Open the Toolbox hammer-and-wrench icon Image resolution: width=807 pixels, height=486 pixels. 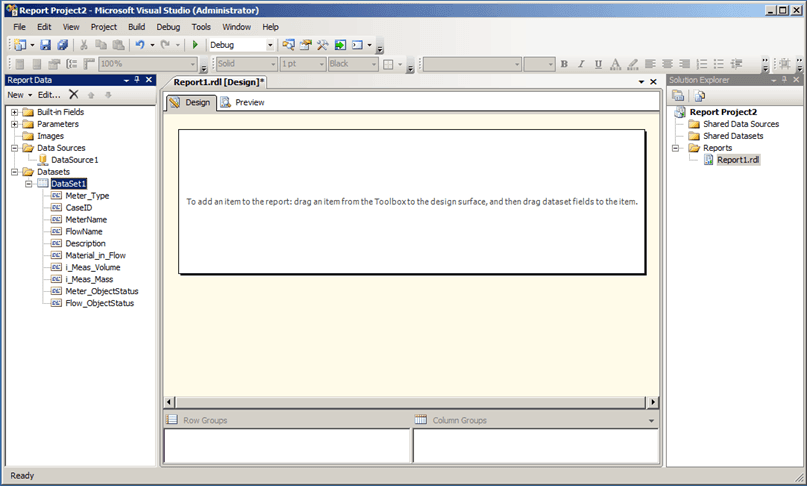323,45
